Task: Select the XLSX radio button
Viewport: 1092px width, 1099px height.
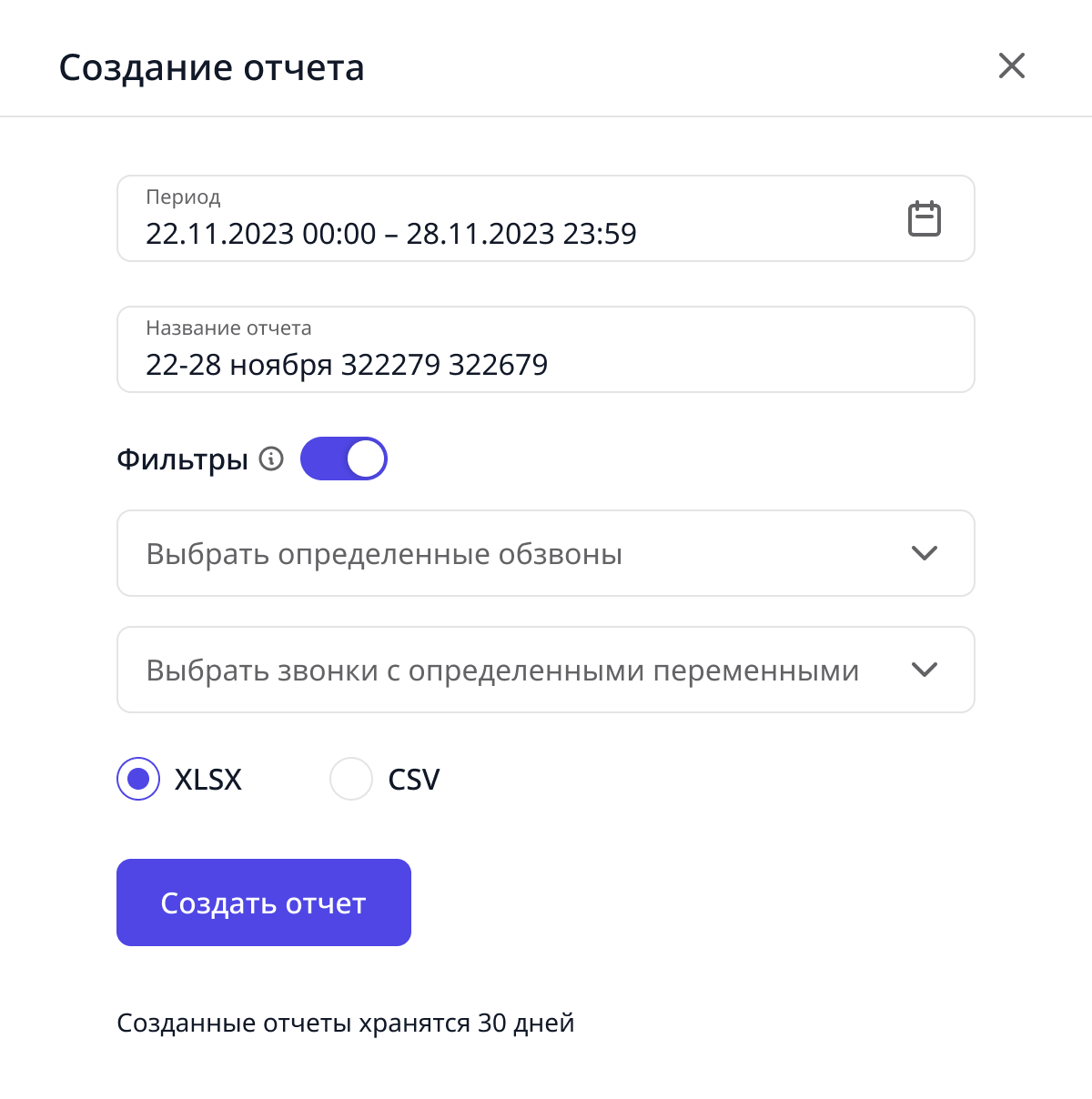Action: (x=138, y=779)
